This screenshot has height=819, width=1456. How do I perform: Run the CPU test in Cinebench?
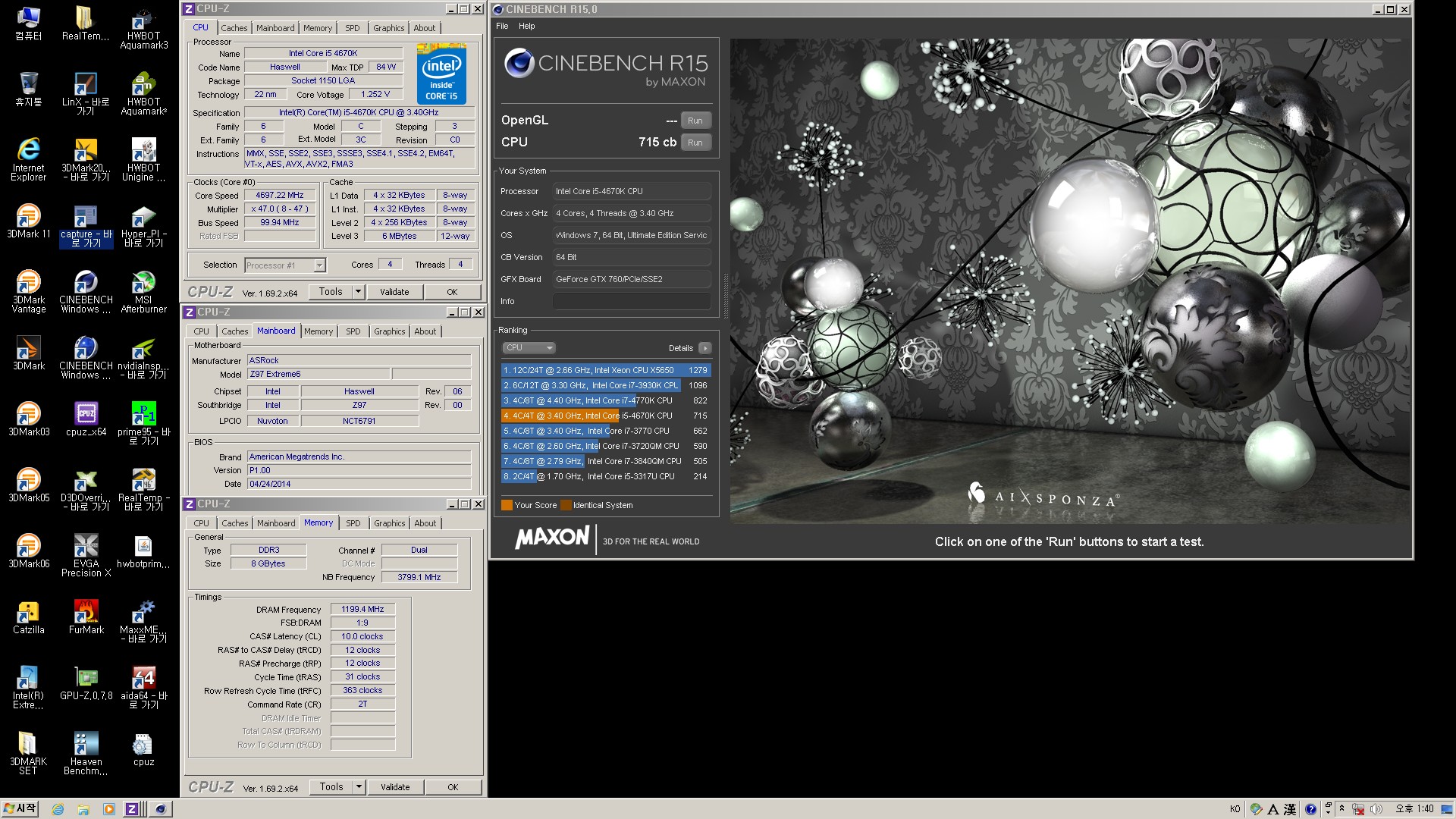[695, 143]
